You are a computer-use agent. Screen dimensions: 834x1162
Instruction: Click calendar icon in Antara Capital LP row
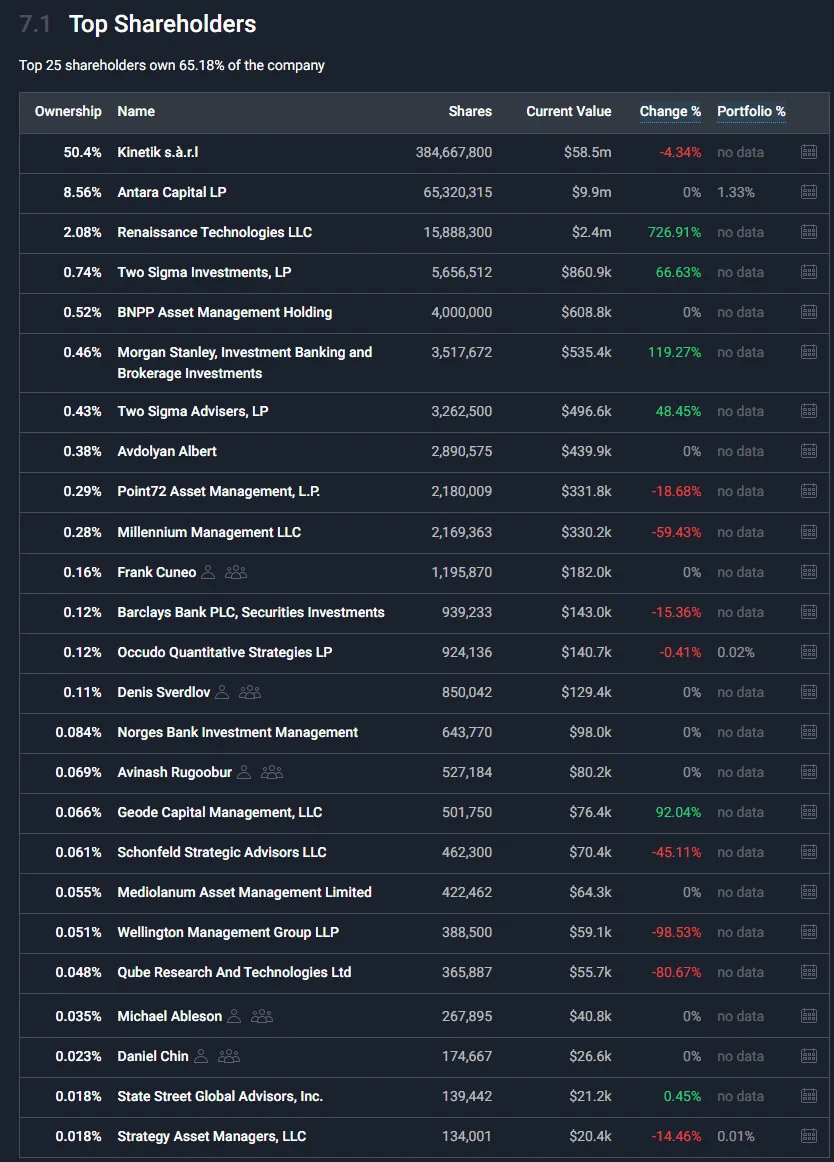tap(809, 192)
